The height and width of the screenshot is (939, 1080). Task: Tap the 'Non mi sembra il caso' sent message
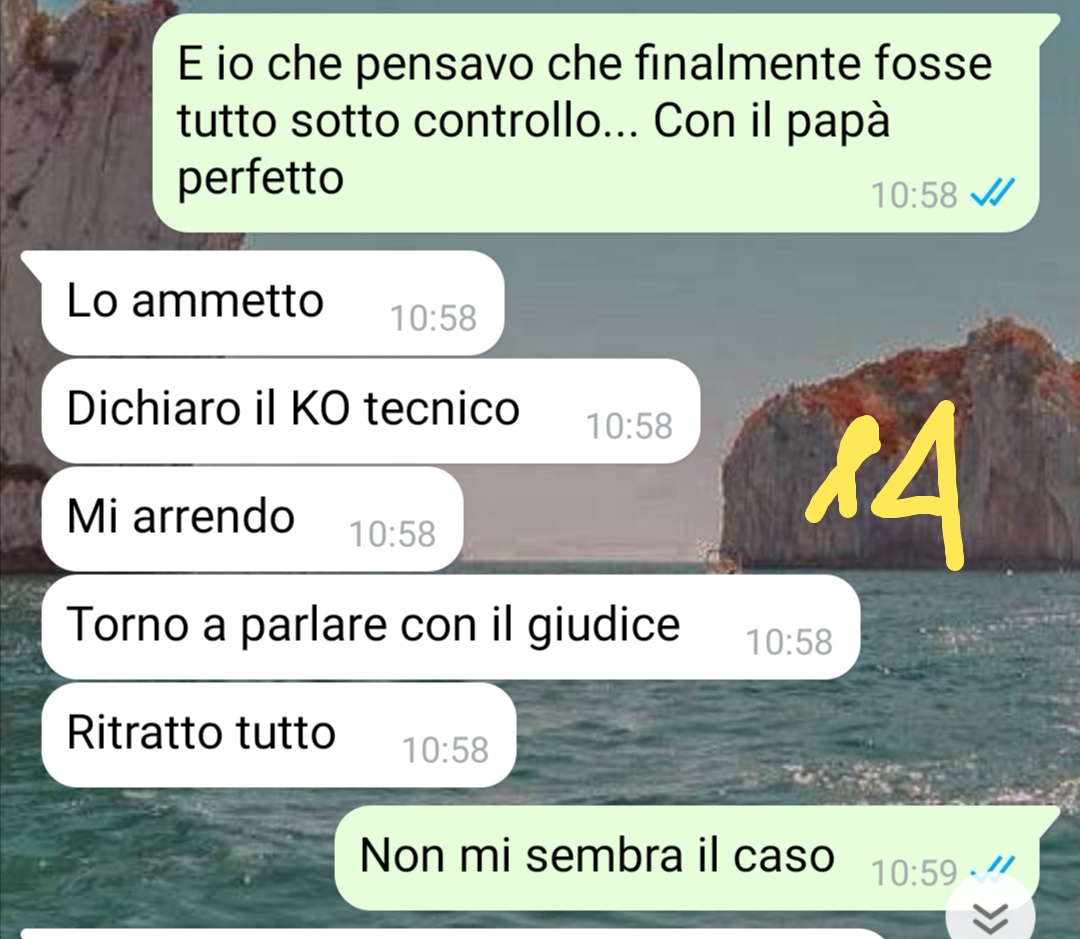[x=696, y=857]
